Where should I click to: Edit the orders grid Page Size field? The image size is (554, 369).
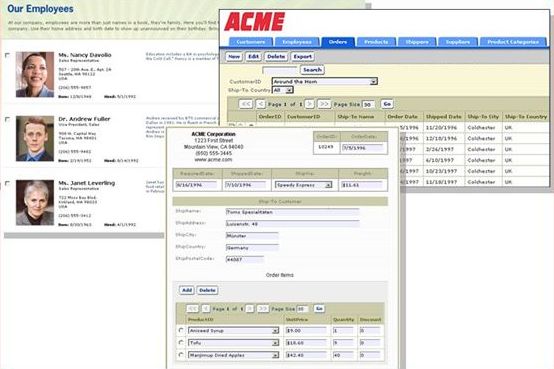click(x=368, y=105)
